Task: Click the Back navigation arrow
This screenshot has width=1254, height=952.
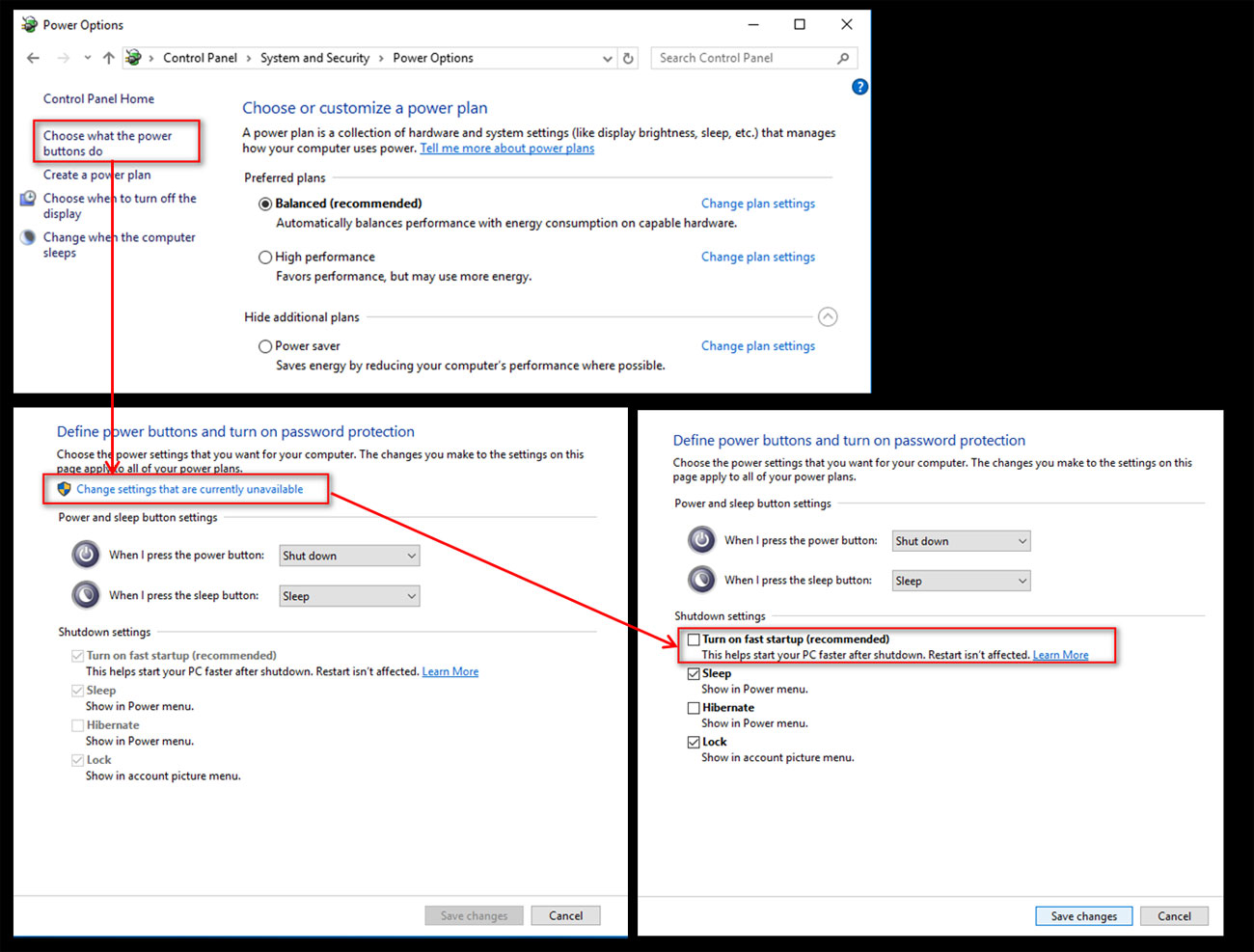Action: point(33,58)
